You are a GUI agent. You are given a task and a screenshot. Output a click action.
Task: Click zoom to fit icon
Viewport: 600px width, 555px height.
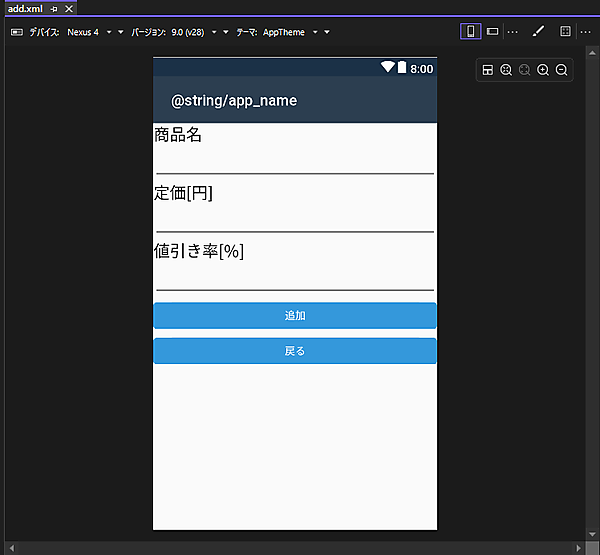[506, 70]
